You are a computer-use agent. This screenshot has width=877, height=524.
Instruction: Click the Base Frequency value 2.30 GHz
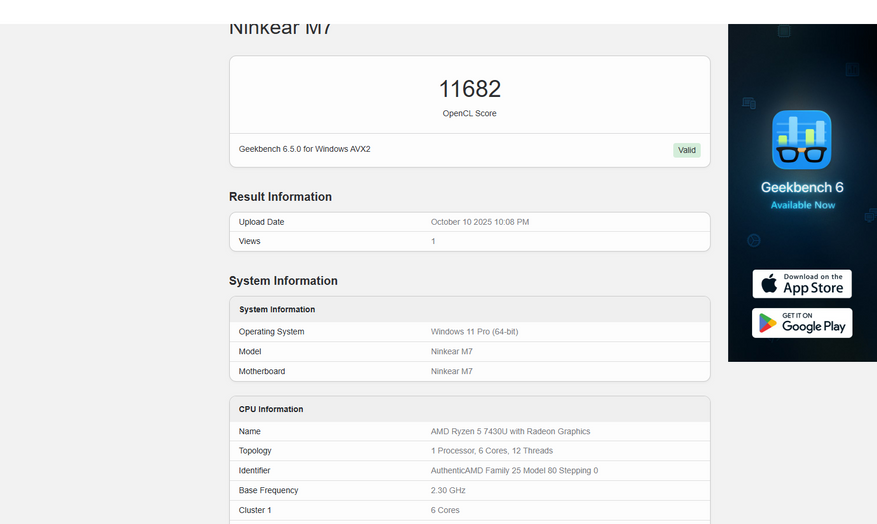[448, 490]
